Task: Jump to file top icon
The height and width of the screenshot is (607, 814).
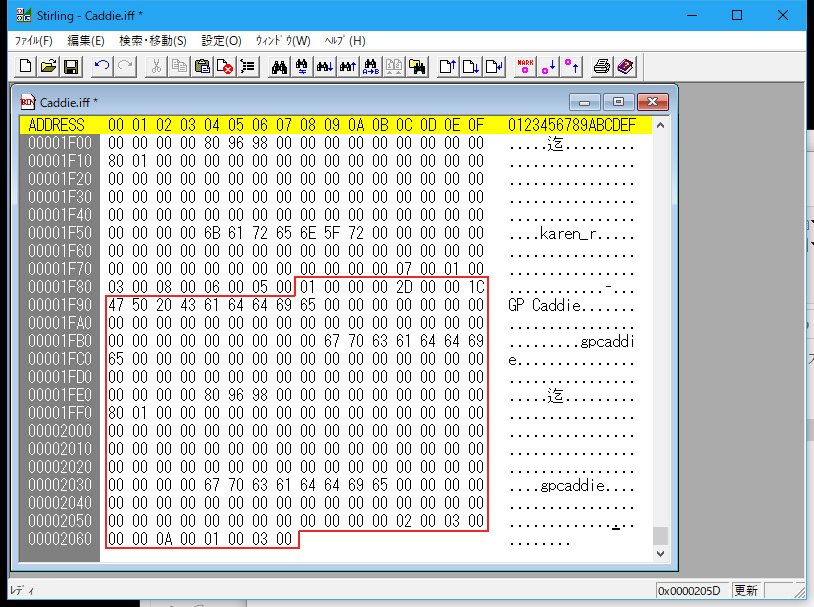Action: [447, 66]
